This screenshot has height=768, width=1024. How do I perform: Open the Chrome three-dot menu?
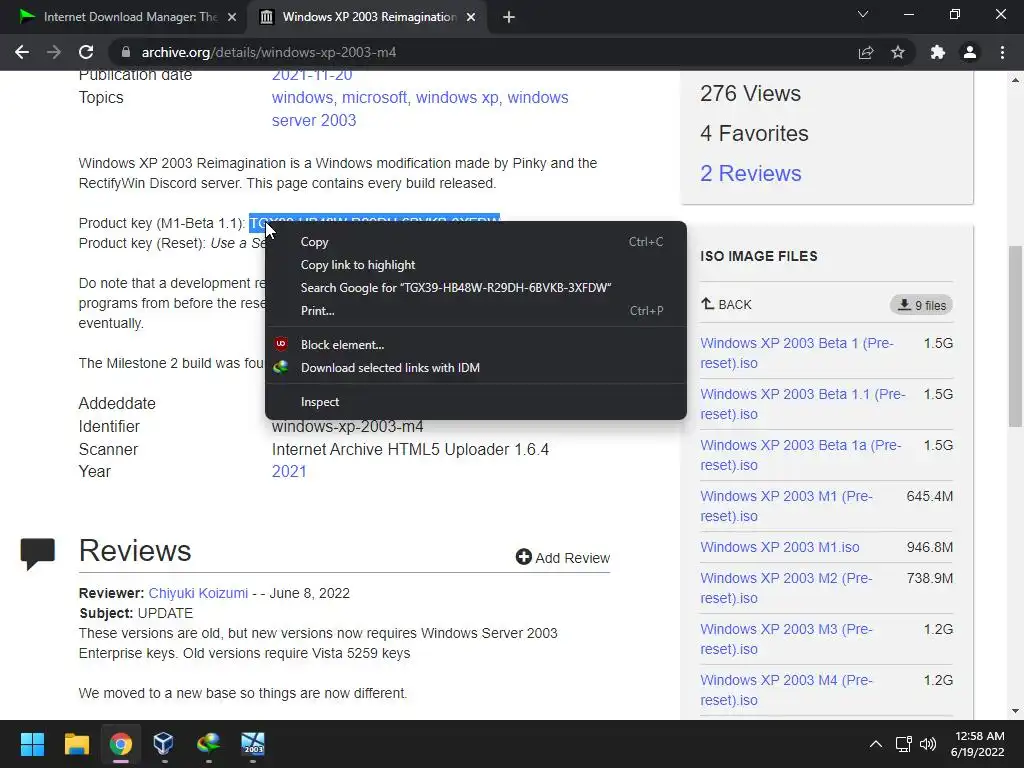point(1002,52)
